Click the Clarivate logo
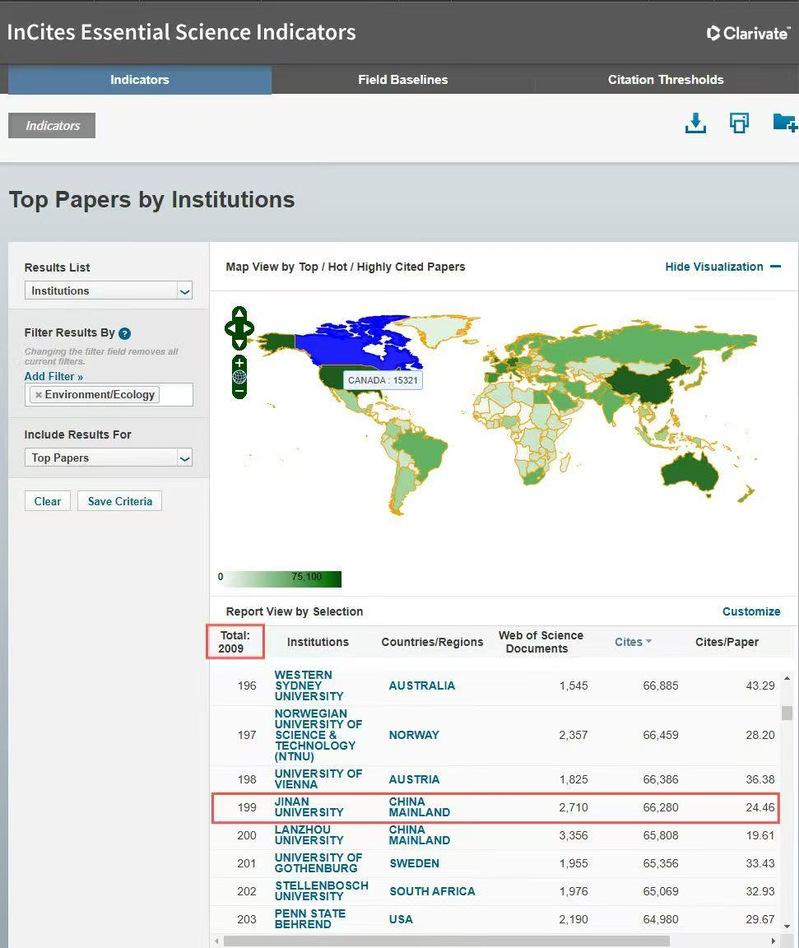Image resolution: width=799 pixels, height=948 pixels. (748, 33)
